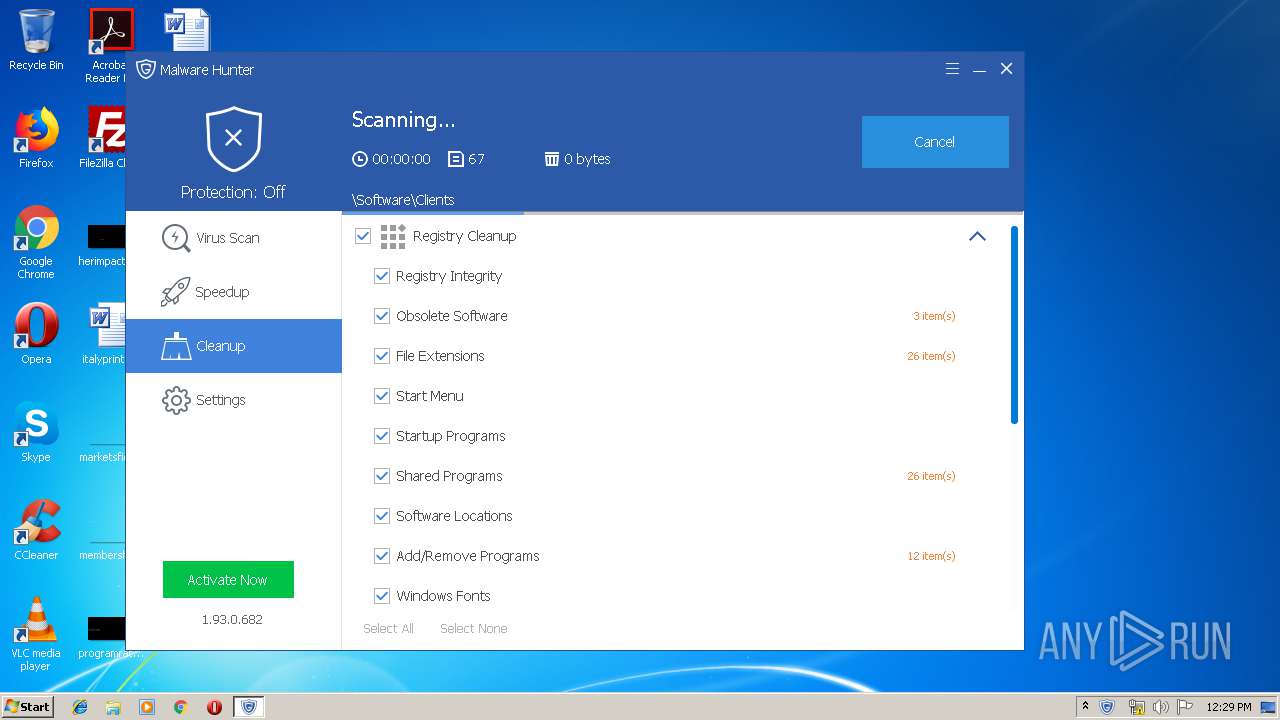
Task: Click the Malware Hunter shield tray icon
Action: [x=1107, y=707]
